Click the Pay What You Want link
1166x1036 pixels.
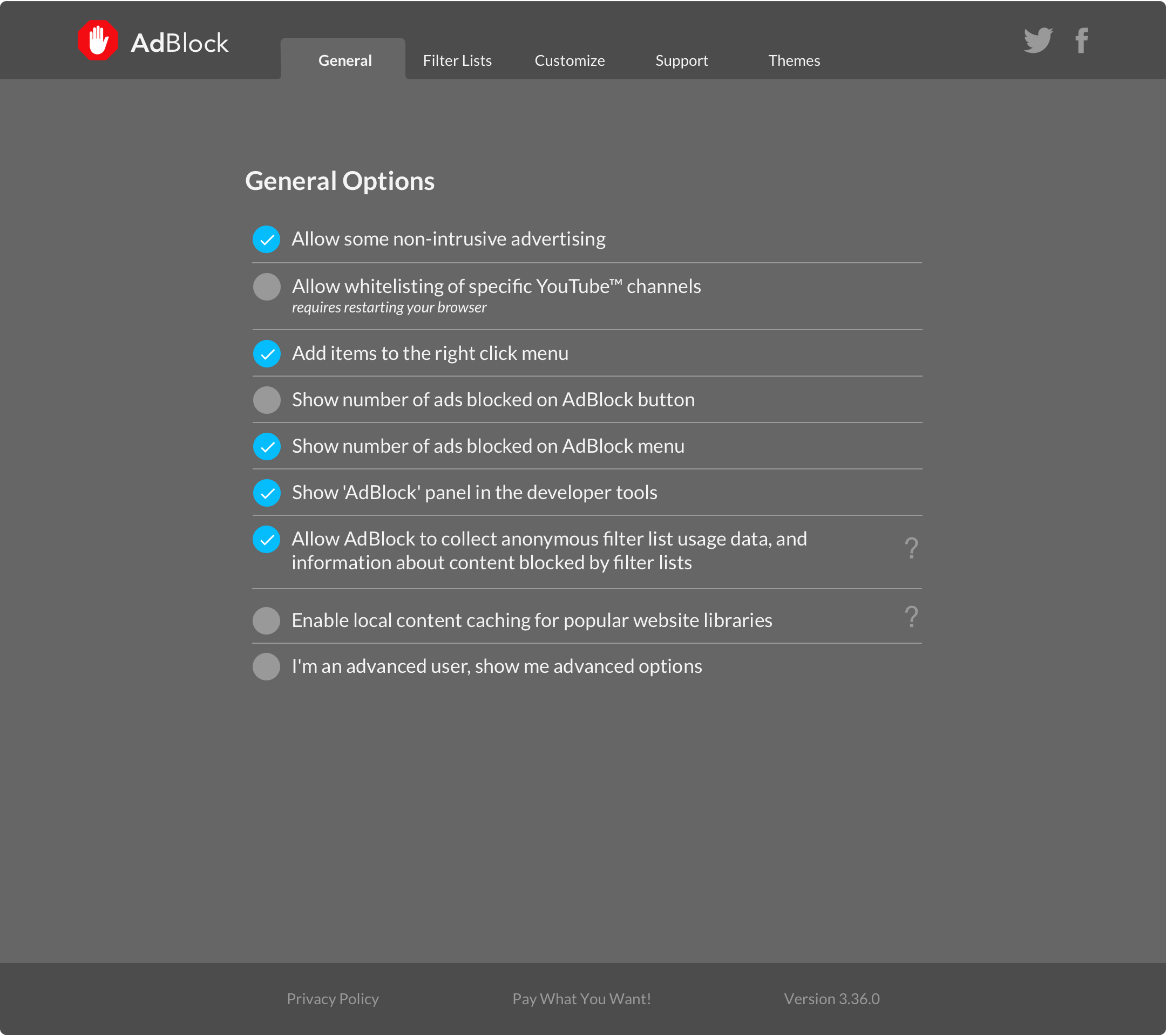click(581, 999)
